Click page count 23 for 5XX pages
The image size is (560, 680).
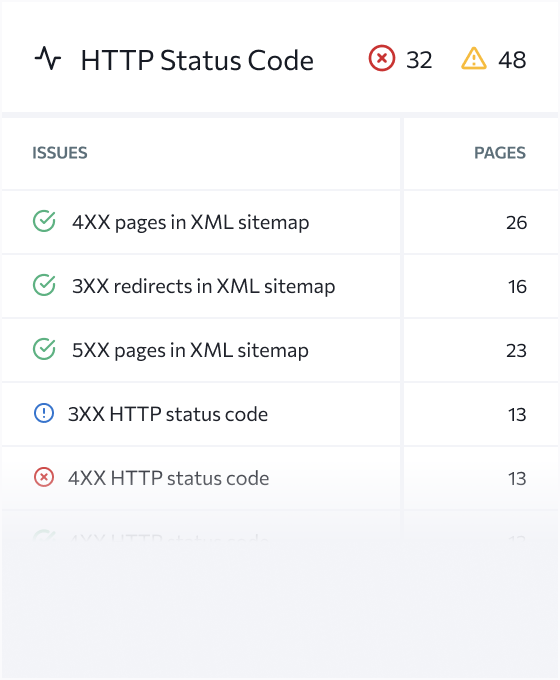click(516, 350)
